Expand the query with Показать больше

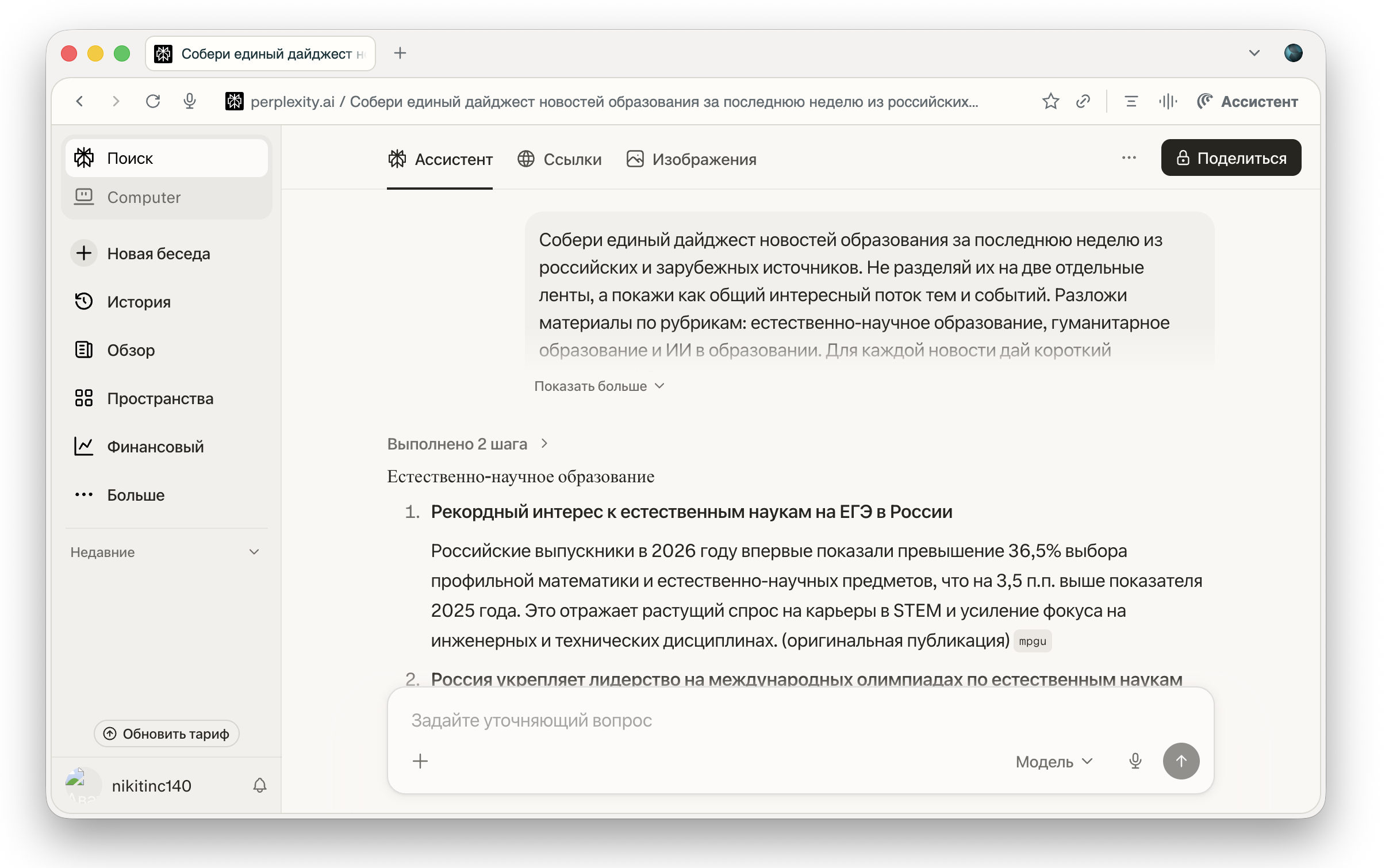[599, 386]
